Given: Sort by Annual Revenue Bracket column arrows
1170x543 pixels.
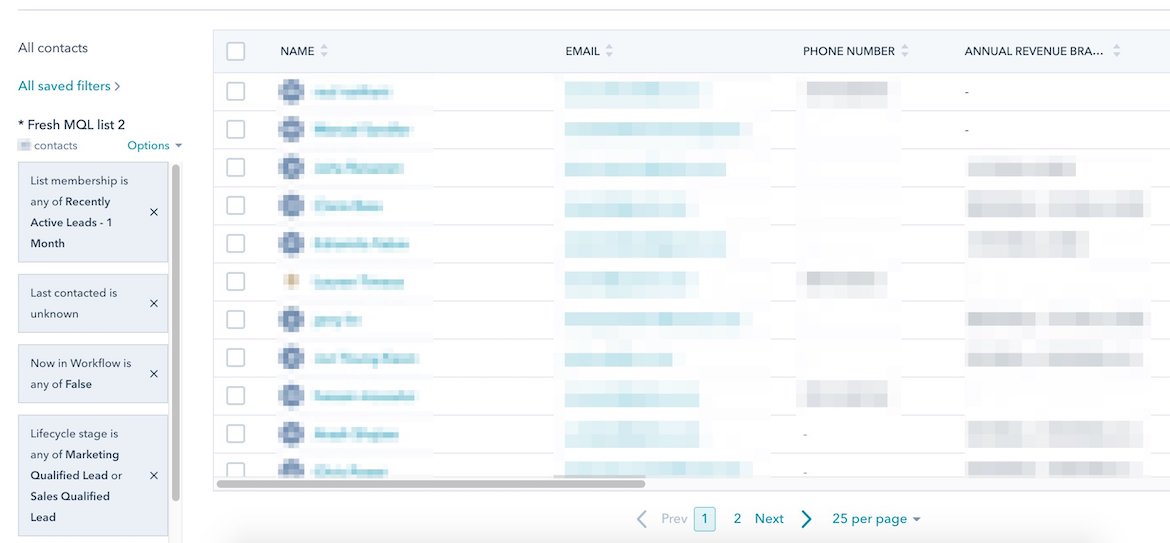Looking at the screenshot, I should click(1116, 51).
